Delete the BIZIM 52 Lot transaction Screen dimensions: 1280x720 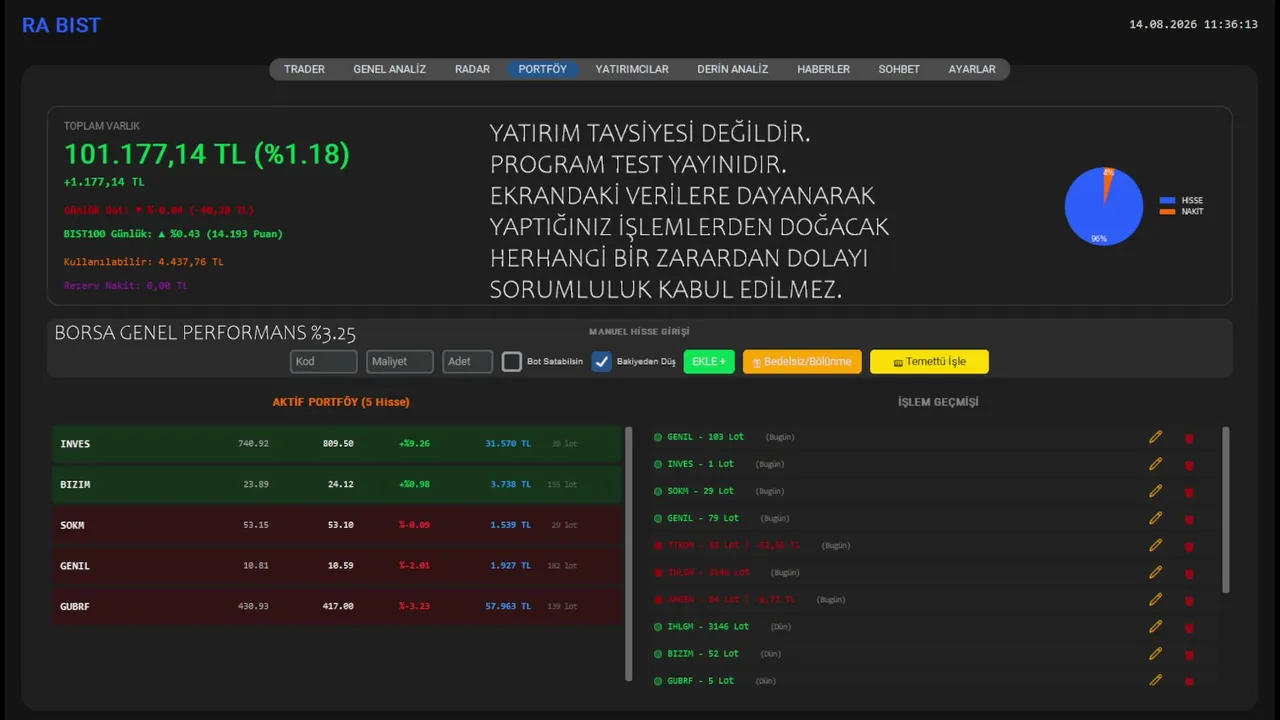tap(1189, 654)
